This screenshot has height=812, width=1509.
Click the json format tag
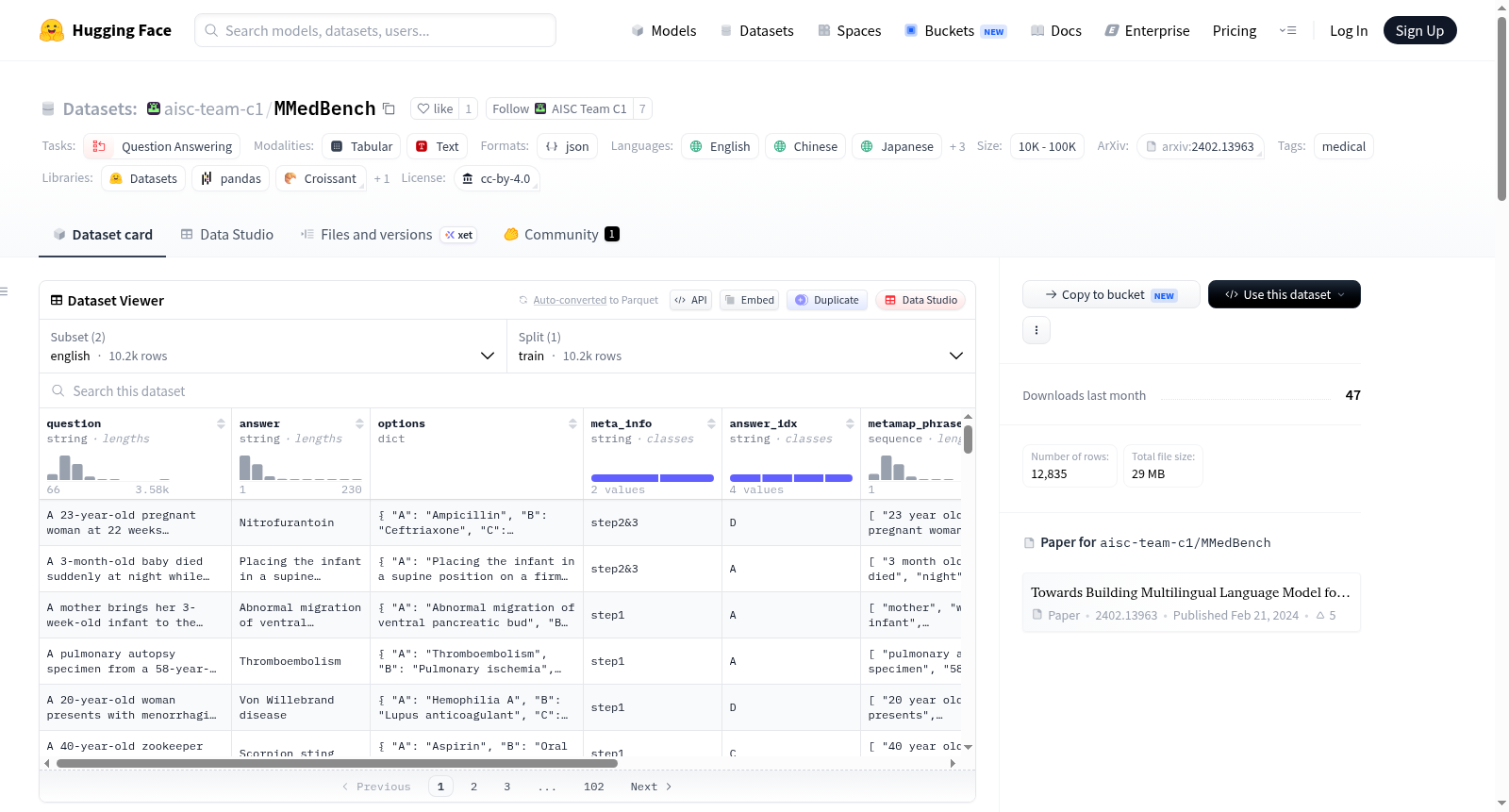point(567,146)
